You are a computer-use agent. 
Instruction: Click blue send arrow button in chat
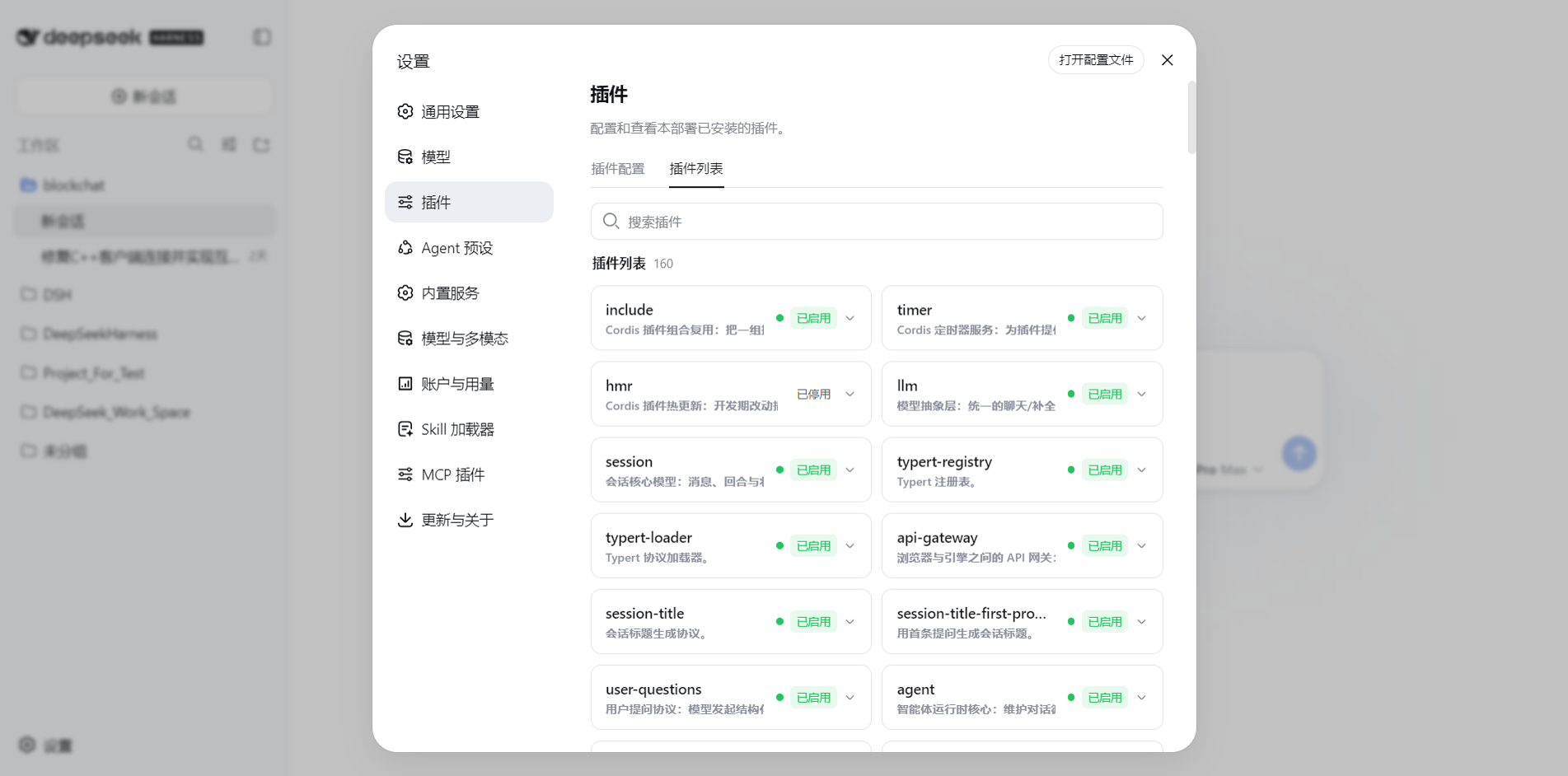click(x=1299, y=453)
